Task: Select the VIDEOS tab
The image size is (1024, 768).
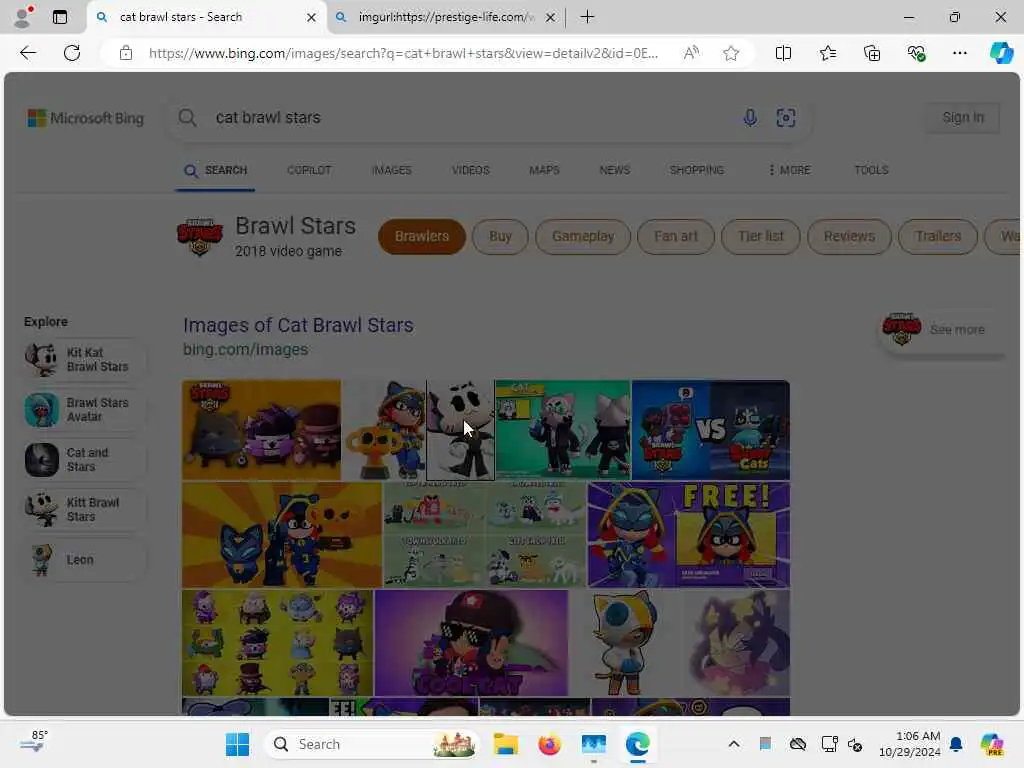Action: (x=470, y=170)
